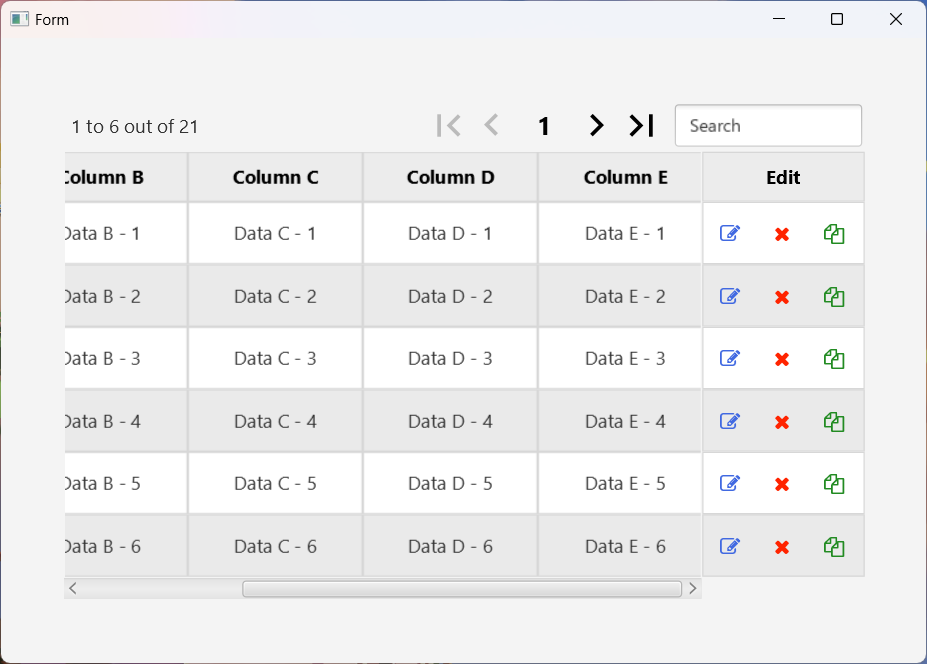Duplicate row 6 with the green copy icon
This screenshot has height=664, width=927.
[x=834, y=546]
